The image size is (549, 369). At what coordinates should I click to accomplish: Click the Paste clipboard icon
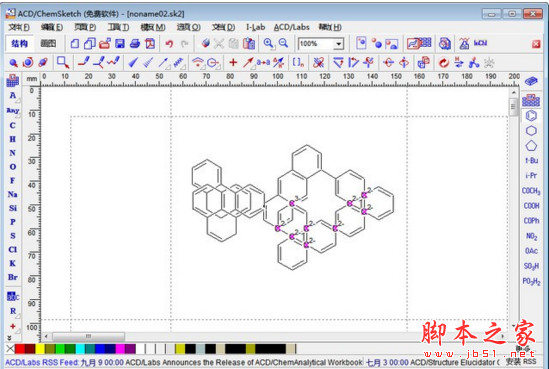pos(249,43)
